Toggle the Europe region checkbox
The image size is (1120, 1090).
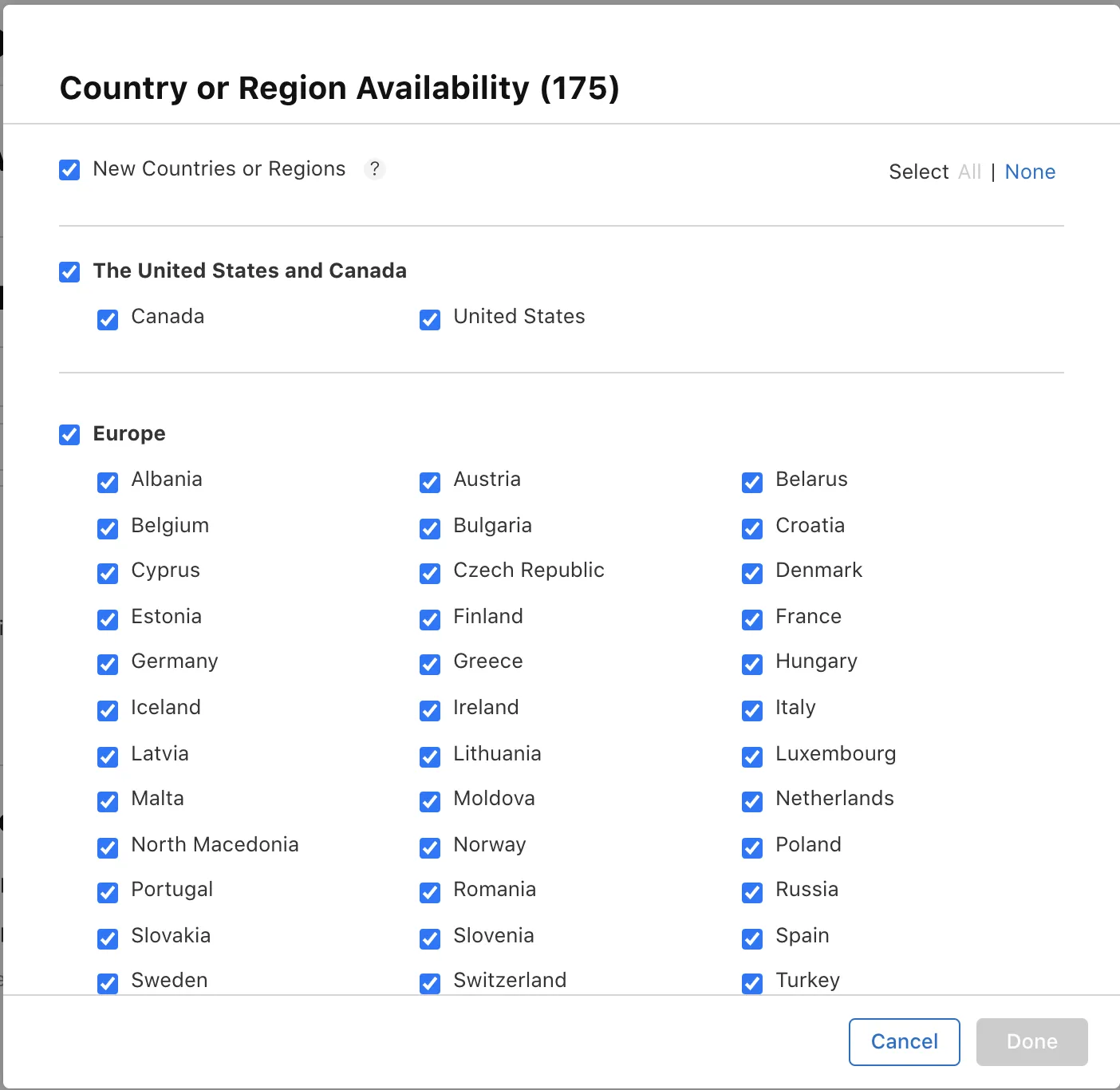69,435
